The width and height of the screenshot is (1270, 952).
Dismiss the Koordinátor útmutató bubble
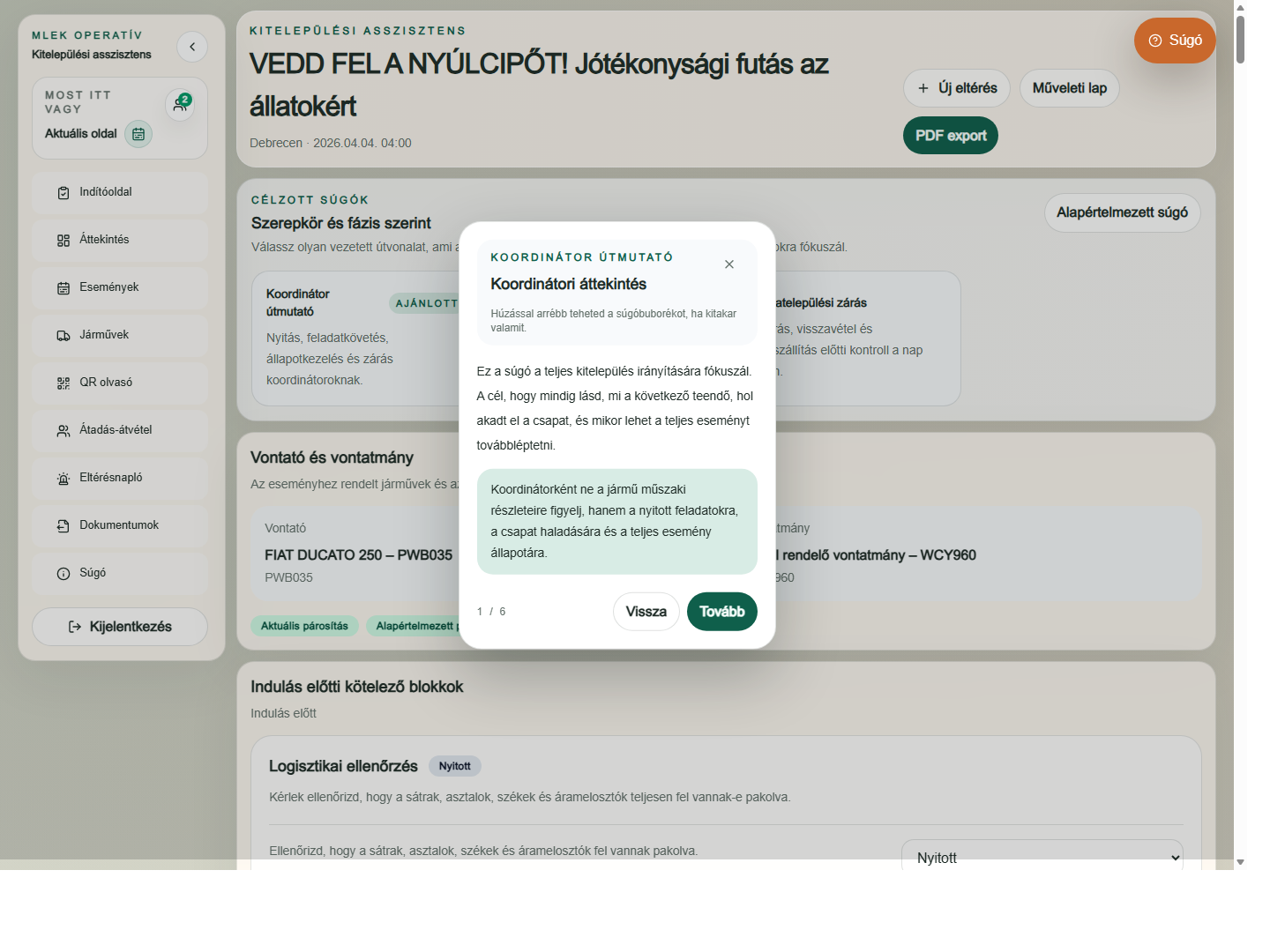pyautogui.click(x=729, y=264)
